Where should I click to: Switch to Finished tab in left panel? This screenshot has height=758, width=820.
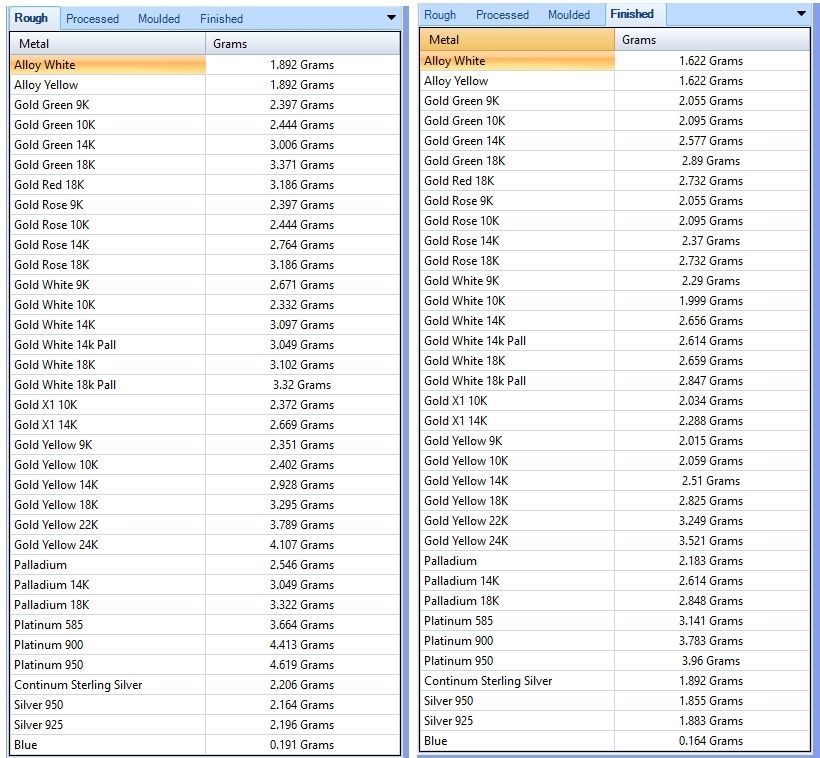tap(221, 19)
